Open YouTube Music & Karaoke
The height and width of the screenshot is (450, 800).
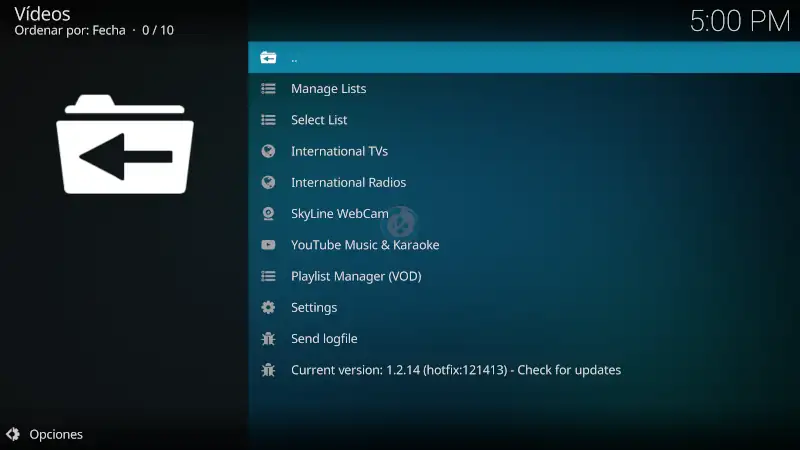click(x=524, y=245)
